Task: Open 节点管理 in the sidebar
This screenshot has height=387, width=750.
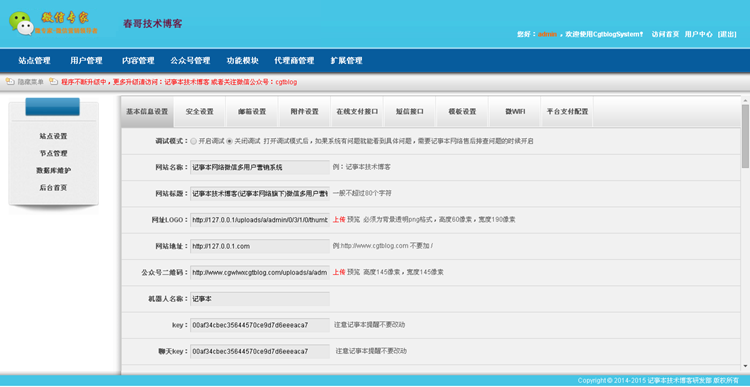Action: [x=54, y=154]
